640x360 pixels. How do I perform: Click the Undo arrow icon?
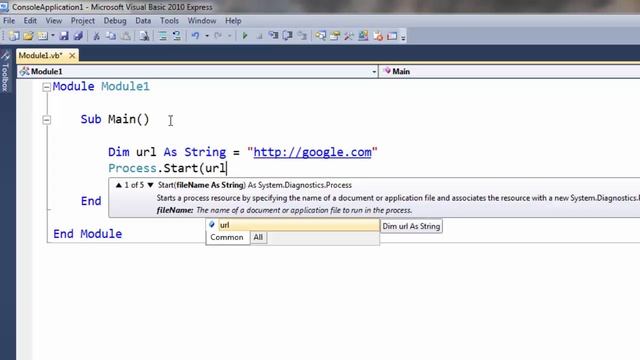(196, 36)
